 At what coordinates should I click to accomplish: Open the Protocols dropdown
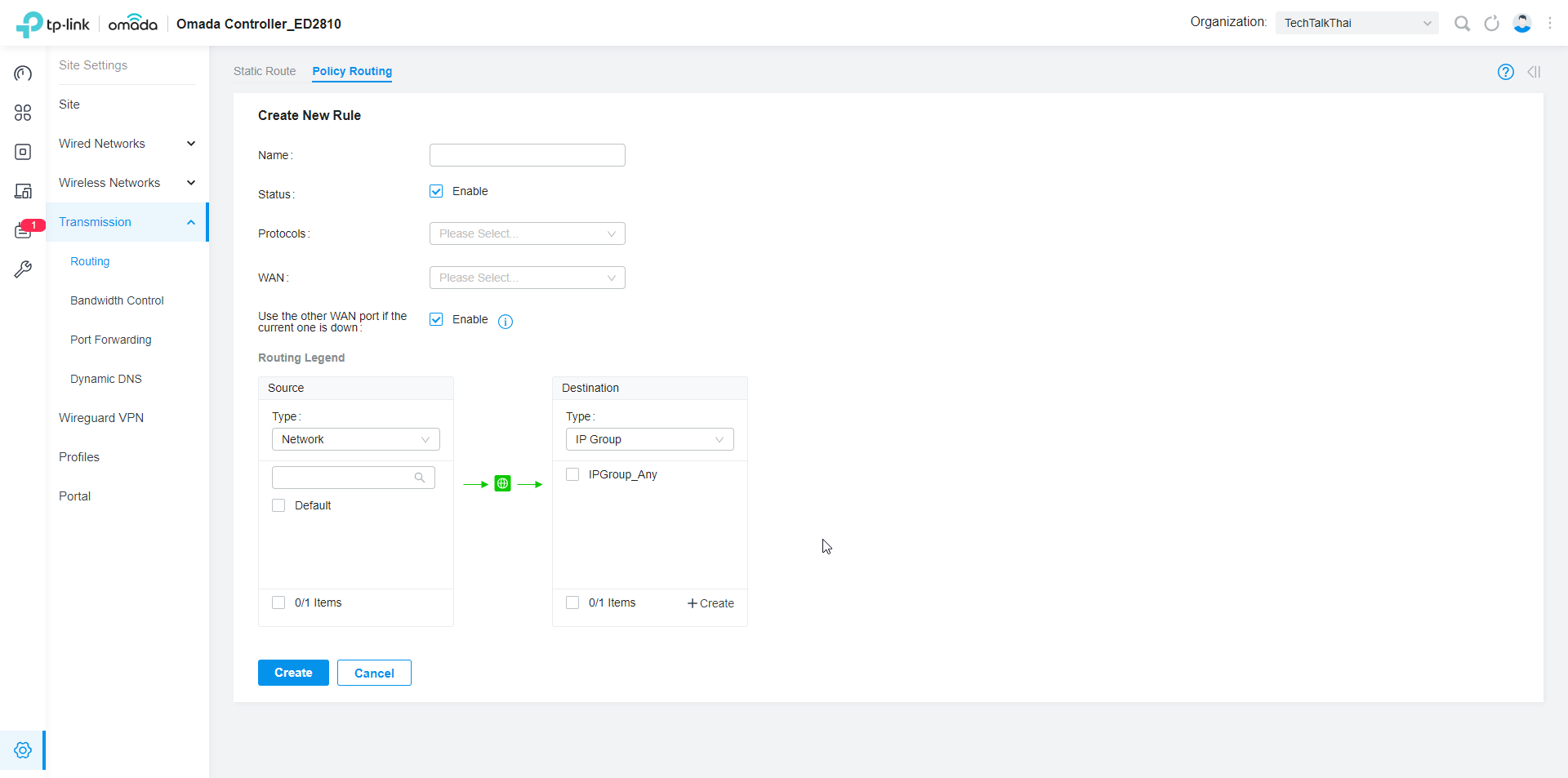pyautogui.click(x=527, y=233)
